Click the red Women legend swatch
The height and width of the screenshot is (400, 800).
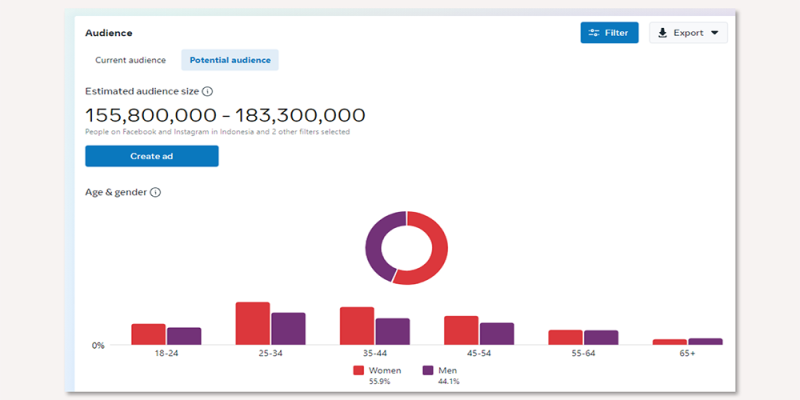coord(359,370)
